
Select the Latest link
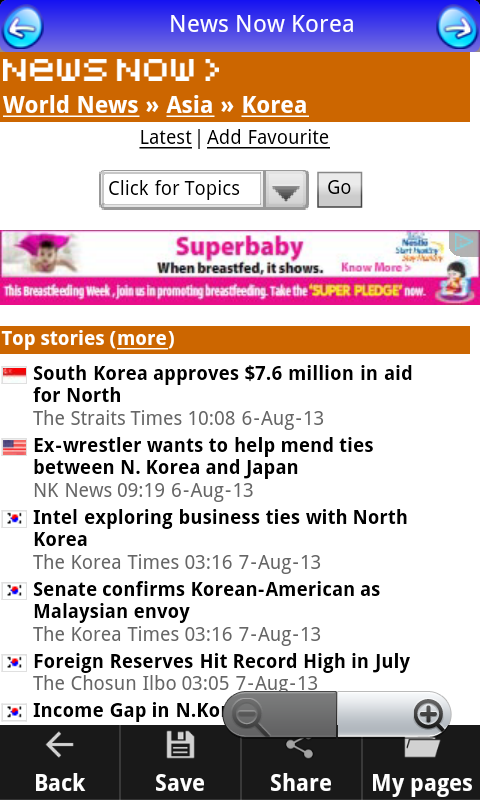166,137
